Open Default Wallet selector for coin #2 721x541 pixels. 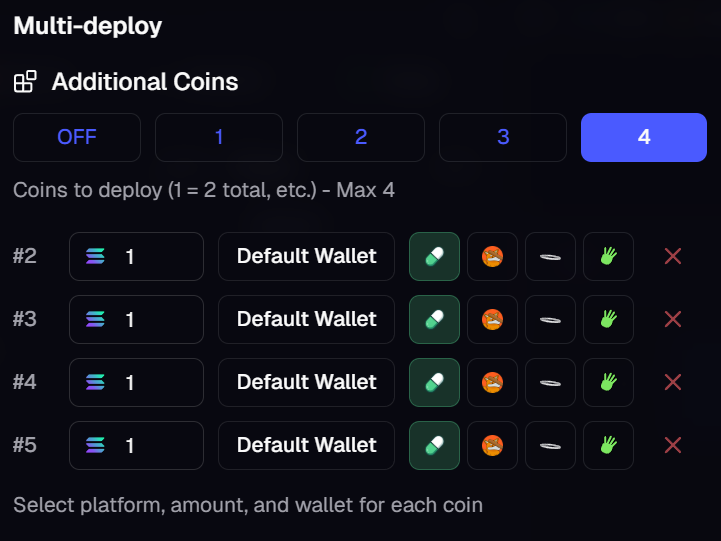point(306,257)
